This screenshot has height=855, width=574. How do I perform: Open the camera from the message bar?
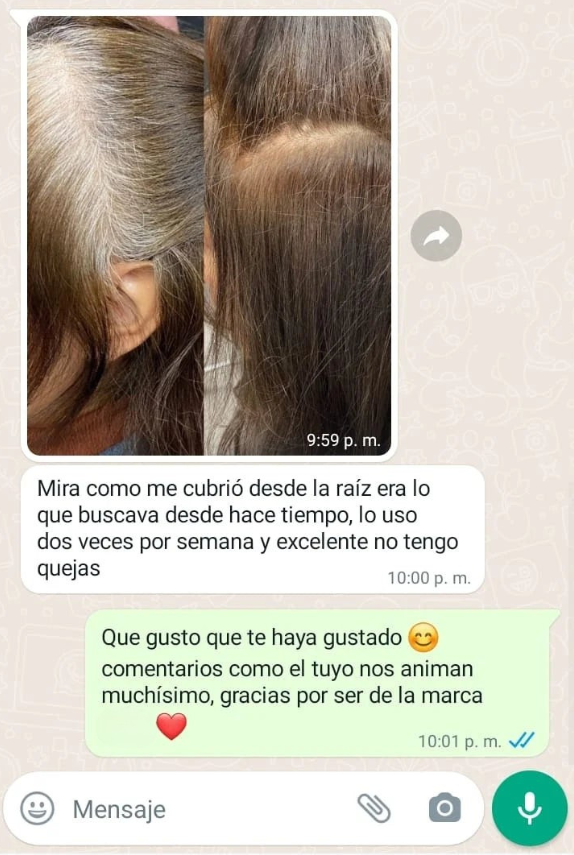point(445,808)
